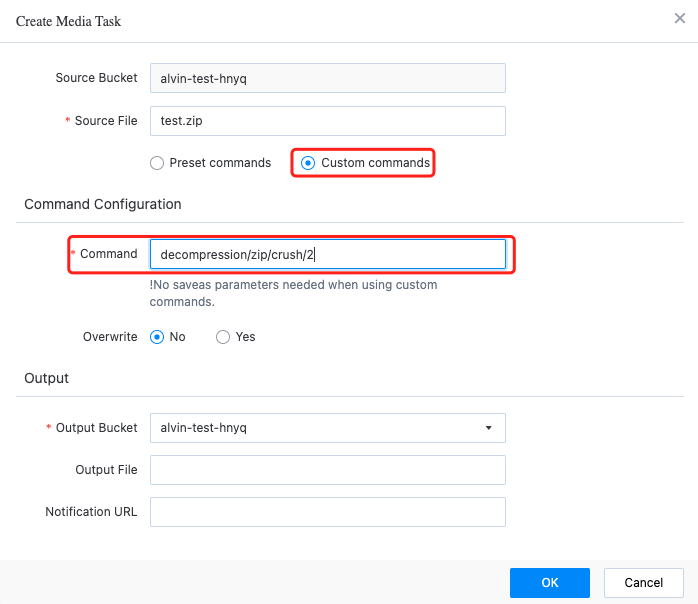Set Overwrite to Yes
Viewport: 698px width, 604px height.
(x=223, y=337)
